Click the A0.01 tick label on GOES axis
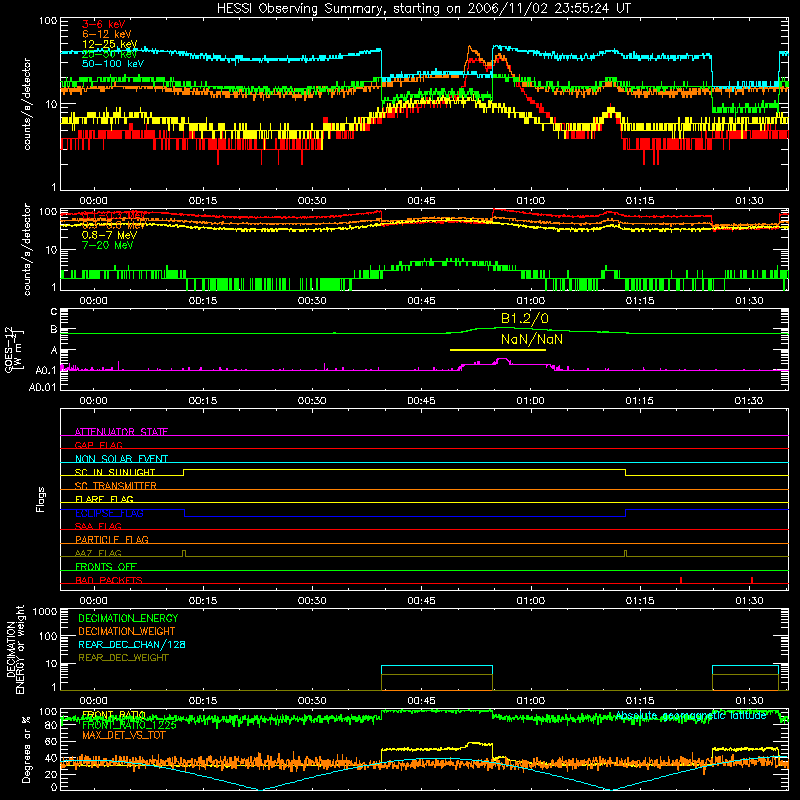 43,387
